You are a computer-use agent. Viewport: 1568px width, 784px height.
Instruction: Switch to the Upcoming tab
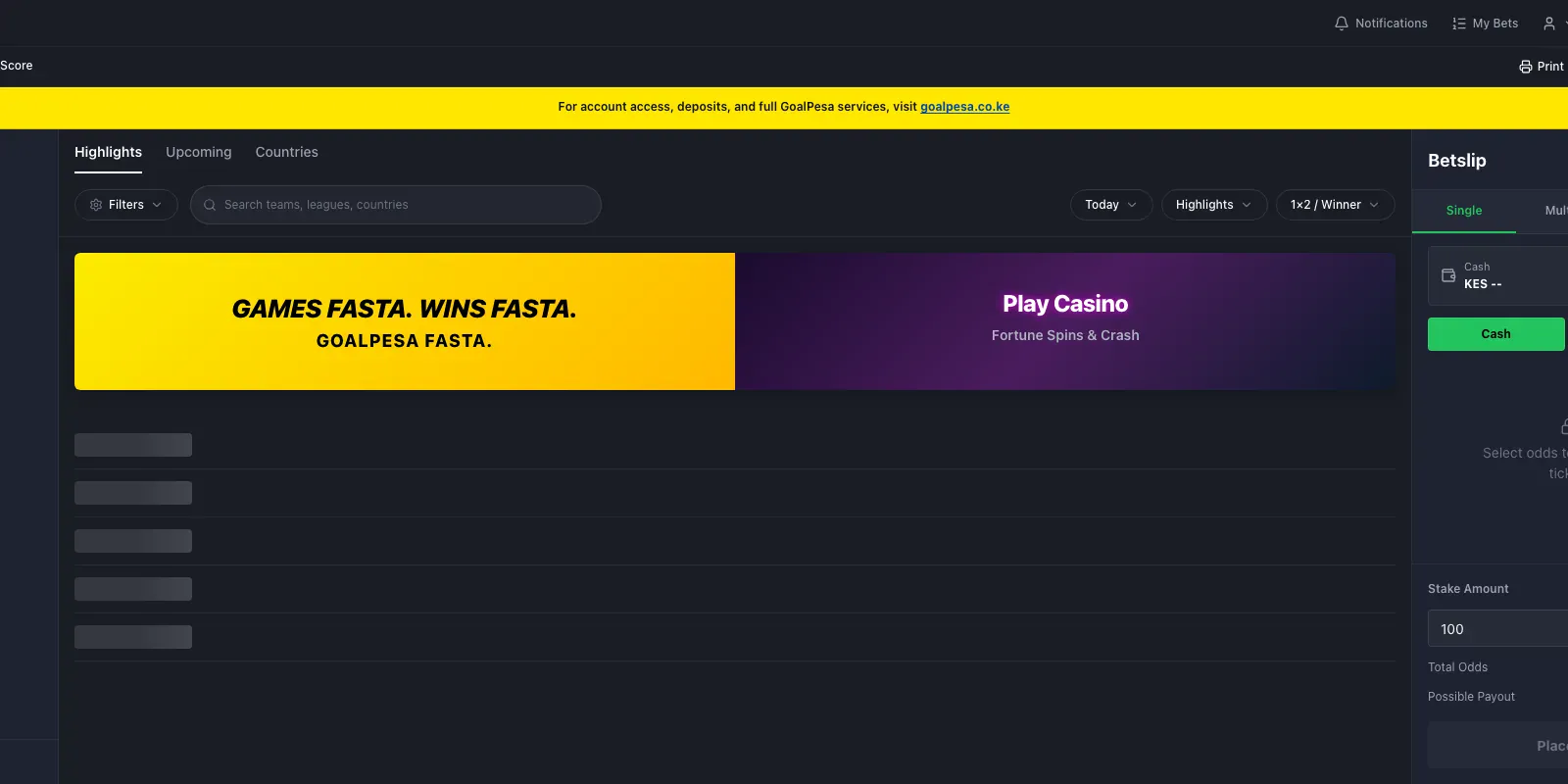point(199,153)
